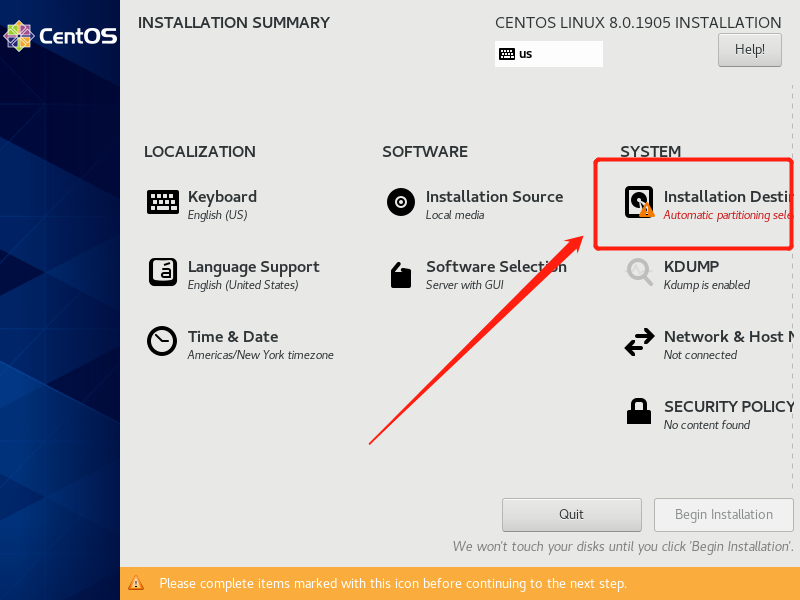This screenshot has height=600, width=800.
Task: Click the Security Policy lock icon
Action: 639,411
